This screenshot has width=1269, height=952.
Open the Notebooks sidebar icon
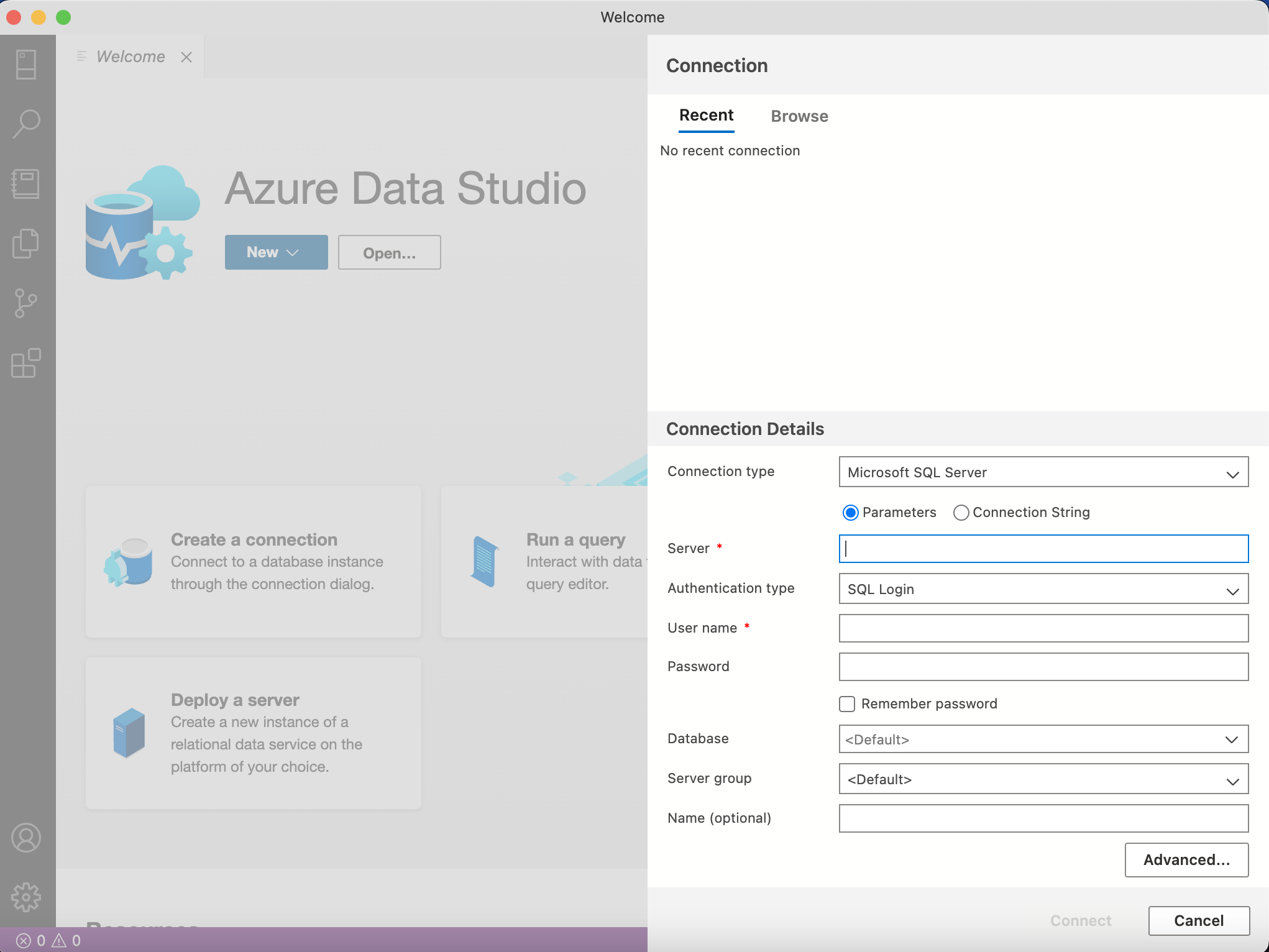click(26, 184)
